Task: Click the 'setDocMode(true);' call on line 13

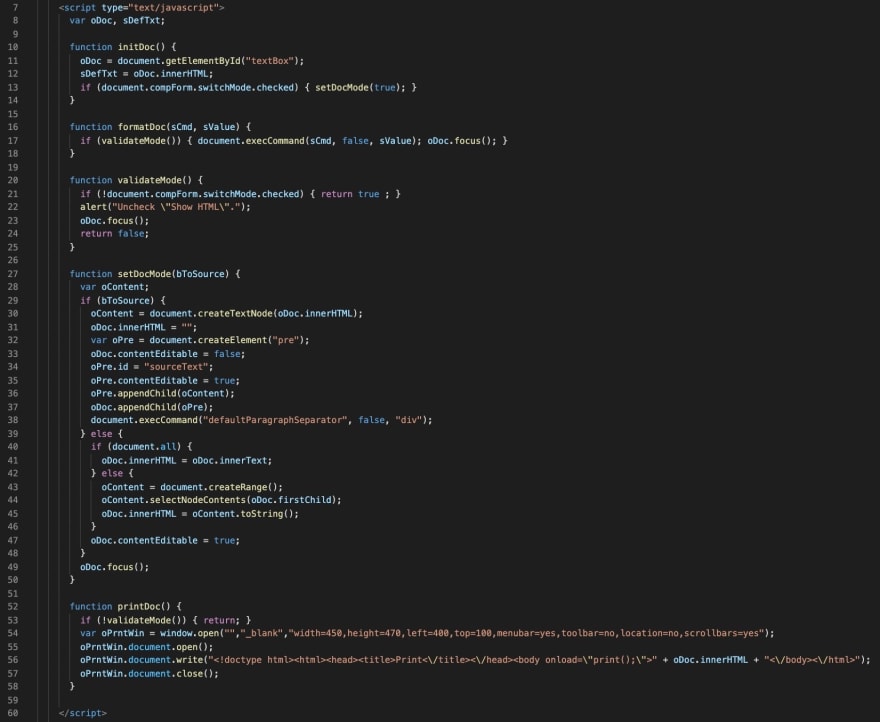Action: click(x=360, y=88)
